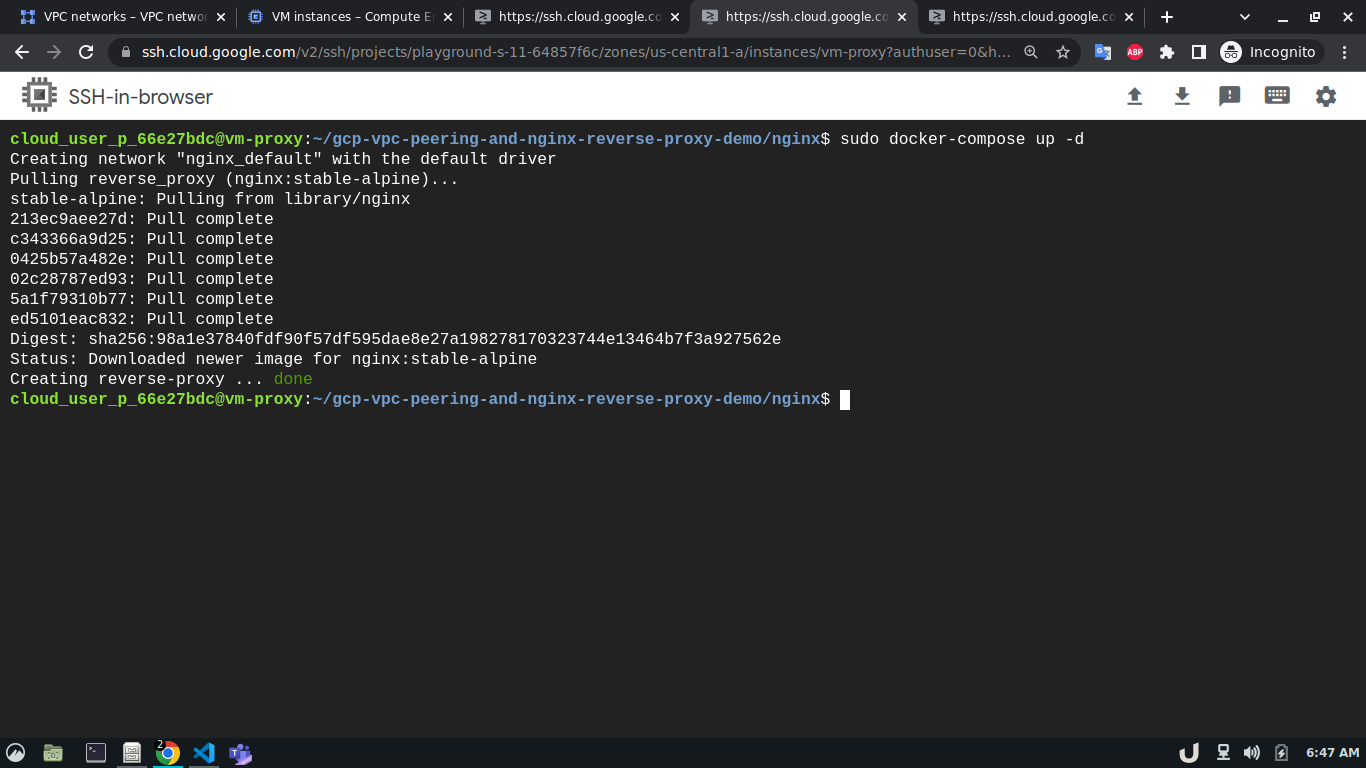Click the terminal cursor at prompt
1366x768 pixels.
point(845,399)
